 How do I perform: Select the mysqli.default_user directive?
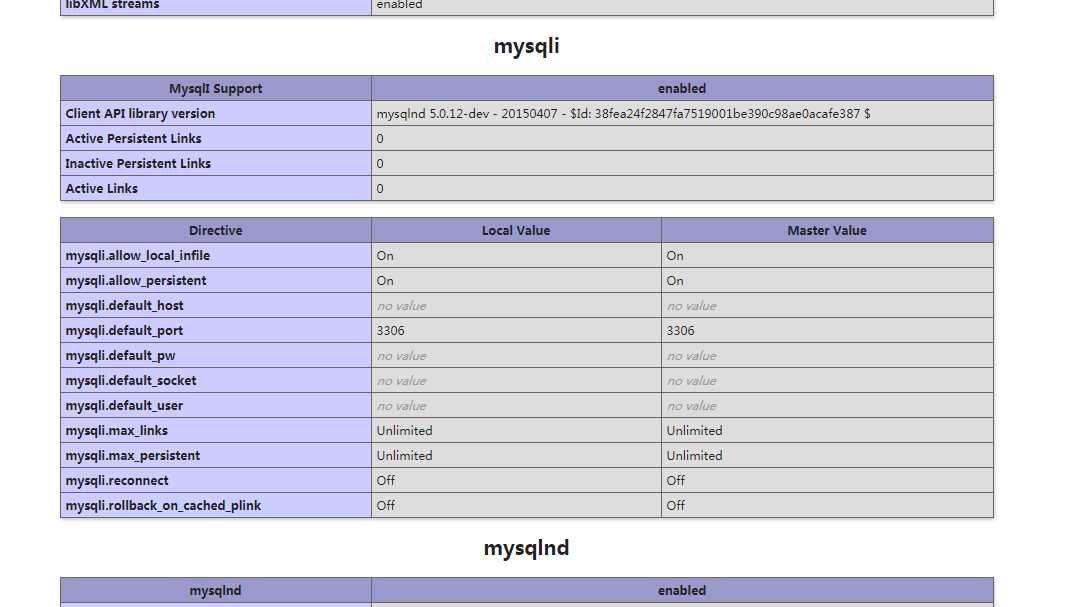(124, 406)
